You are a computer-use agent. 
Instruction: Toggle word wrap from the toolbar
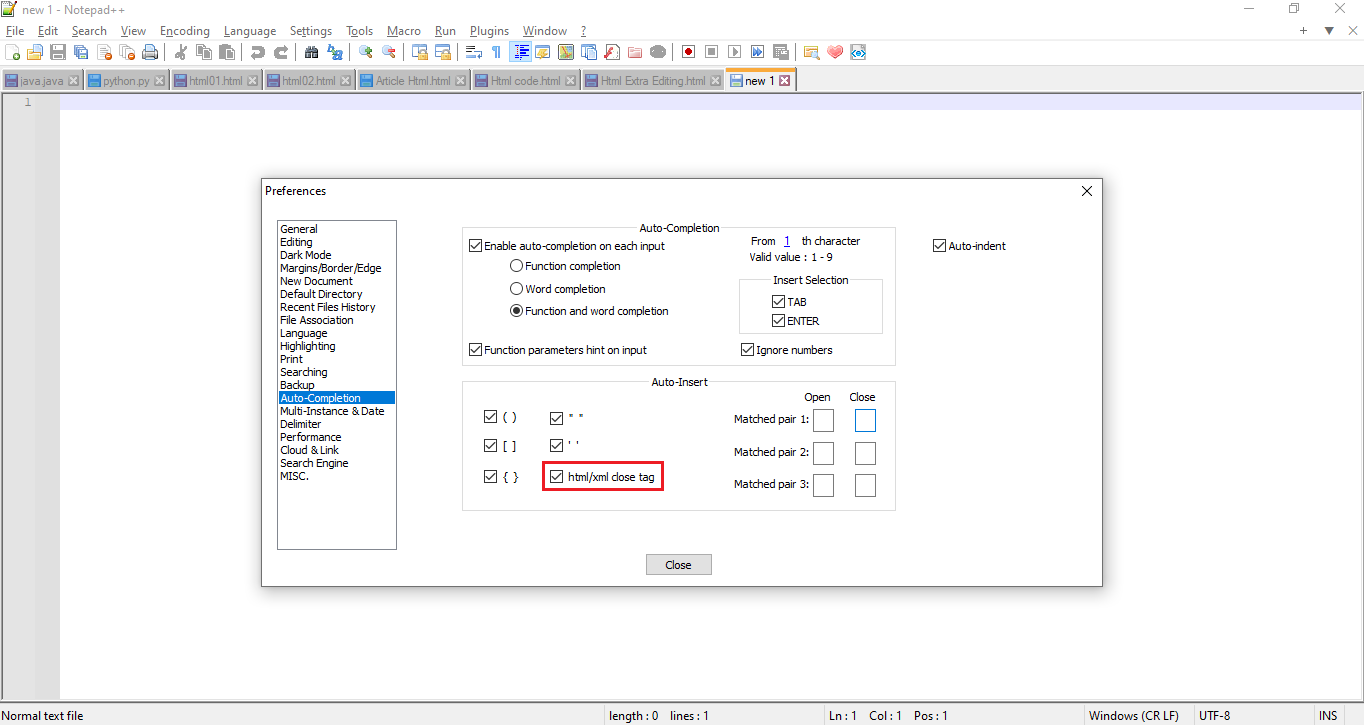474,52
